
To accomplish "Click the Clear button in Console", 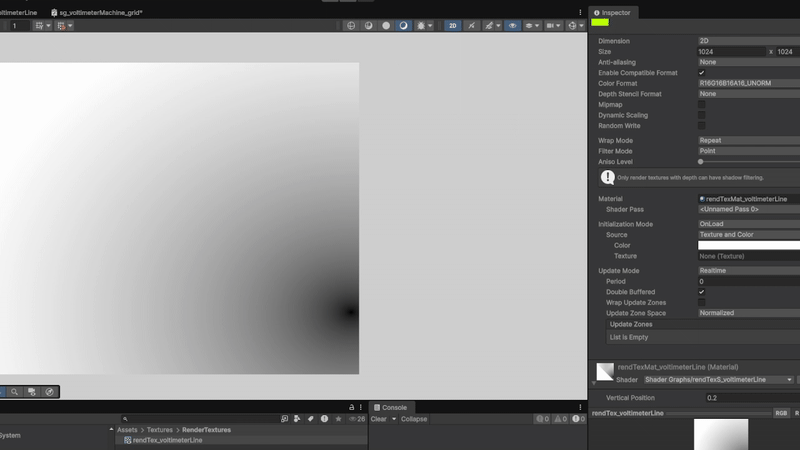I will (379, 419).
